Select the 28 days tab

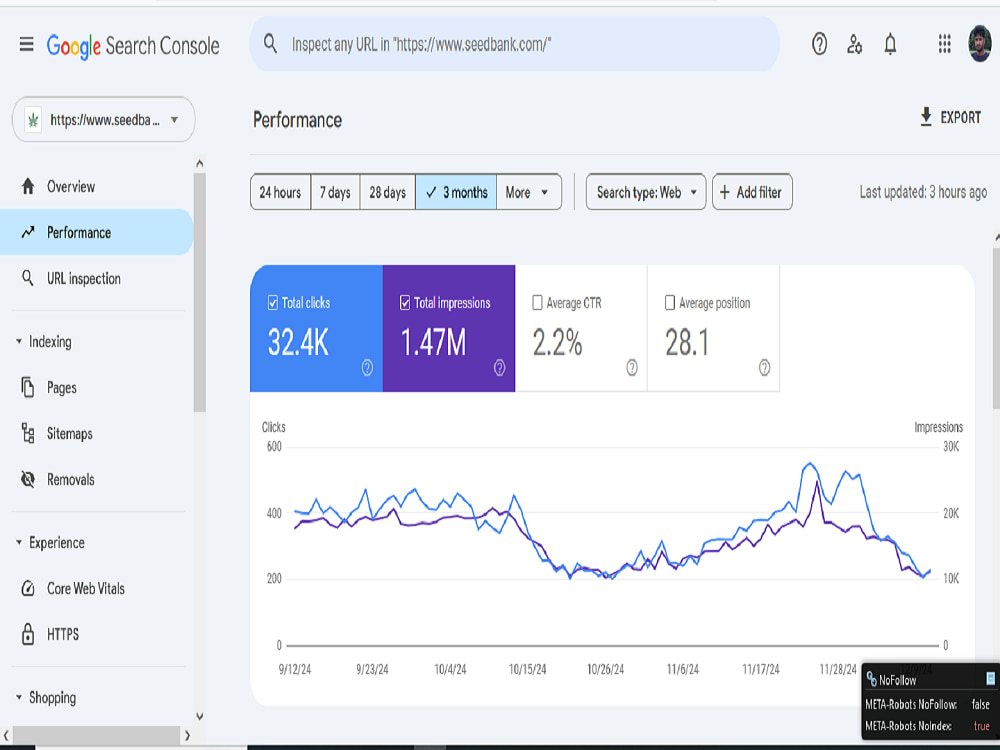click(388, 192)
